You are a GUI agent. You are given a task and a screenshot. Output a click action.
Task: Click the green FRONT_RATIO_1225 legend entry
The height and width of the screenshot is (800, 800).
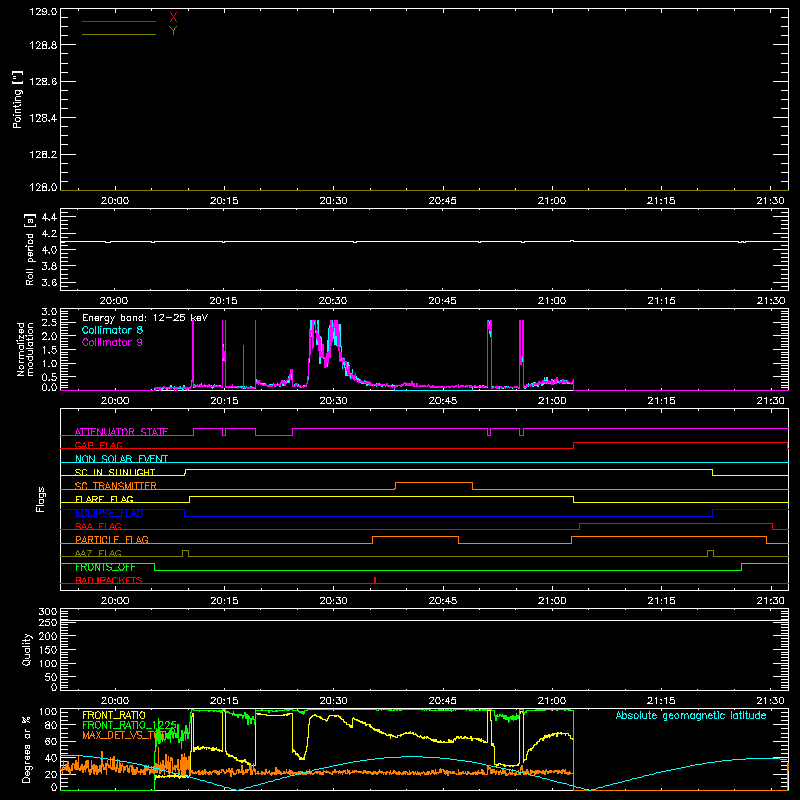(x=130, y=725)
